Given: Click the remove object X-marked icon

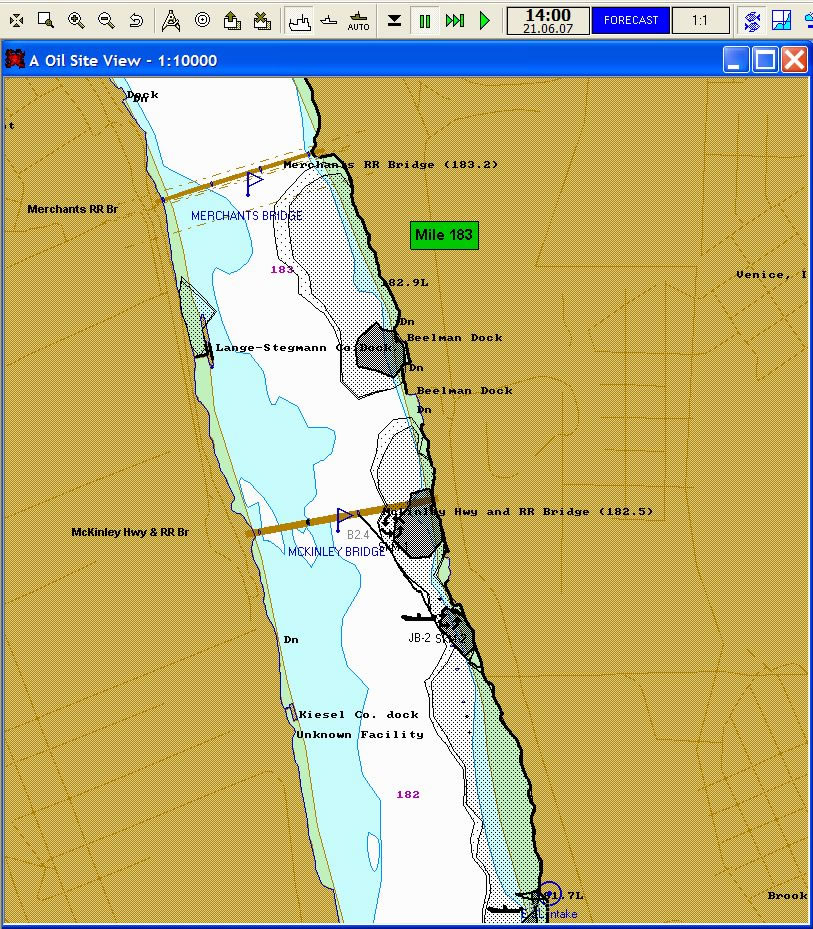Looking at the screenshot, I should click(x=263, y=21).
